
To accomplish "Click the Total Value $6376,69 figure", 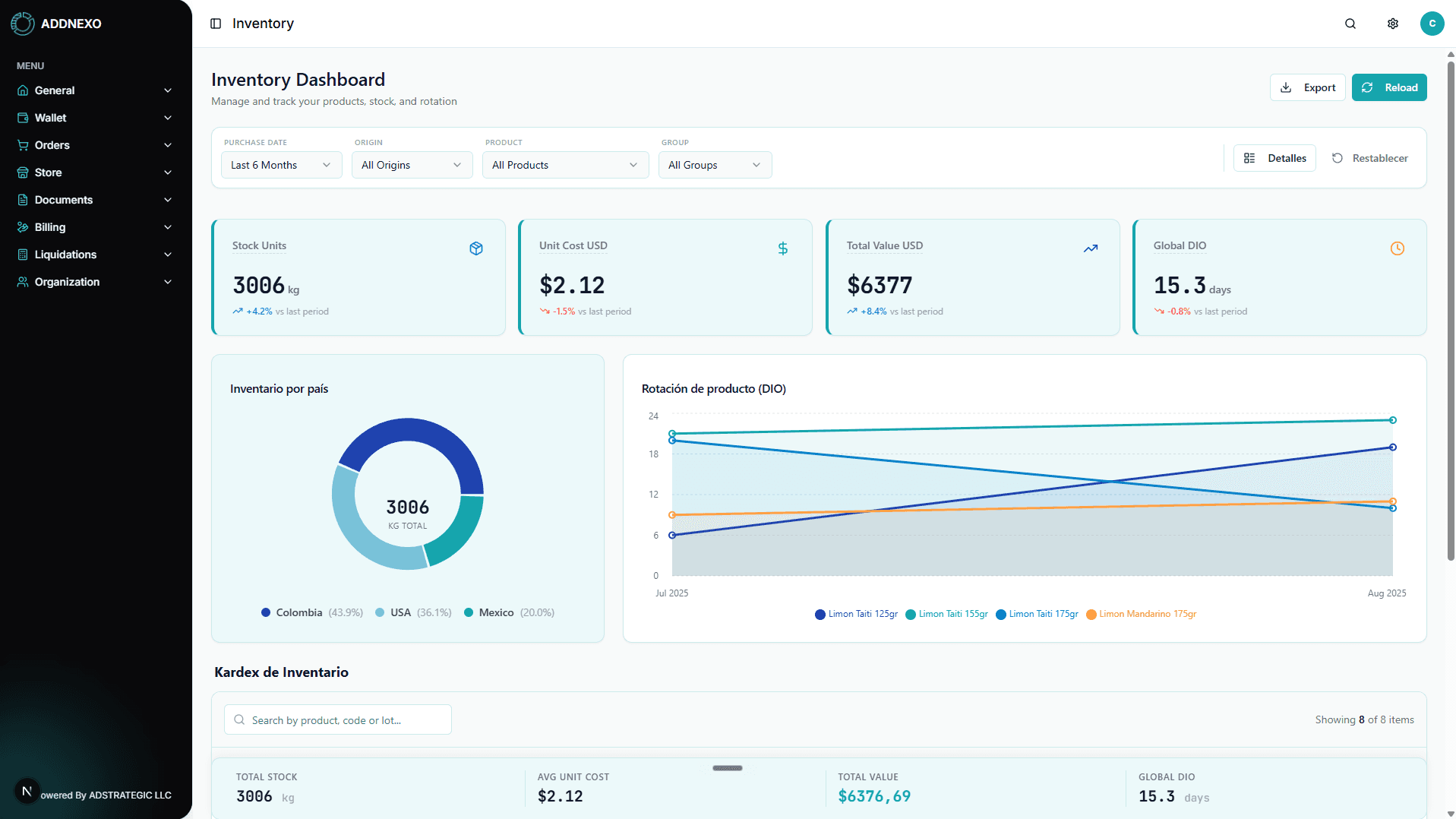I will click(874, 796).
